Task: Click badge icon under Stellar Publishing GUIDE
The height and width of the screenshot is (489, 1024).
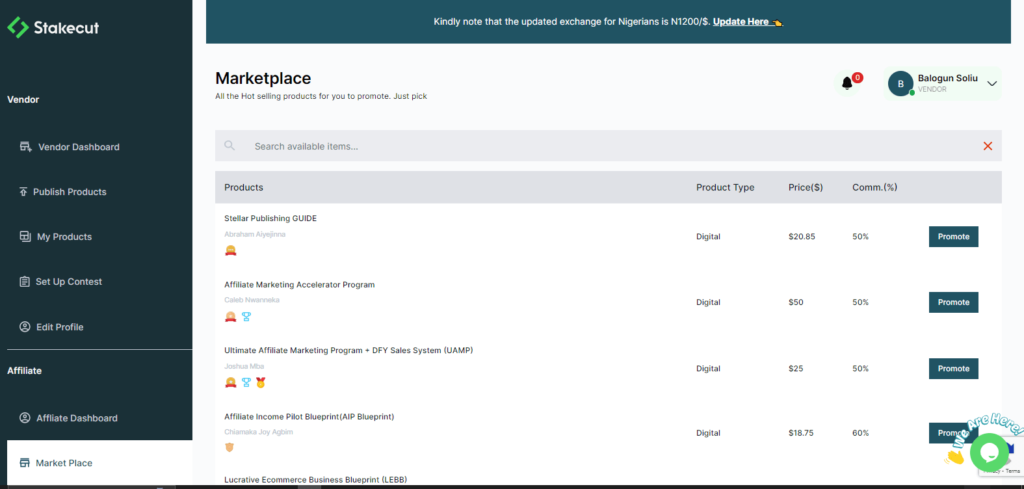Action: point(231,251)
